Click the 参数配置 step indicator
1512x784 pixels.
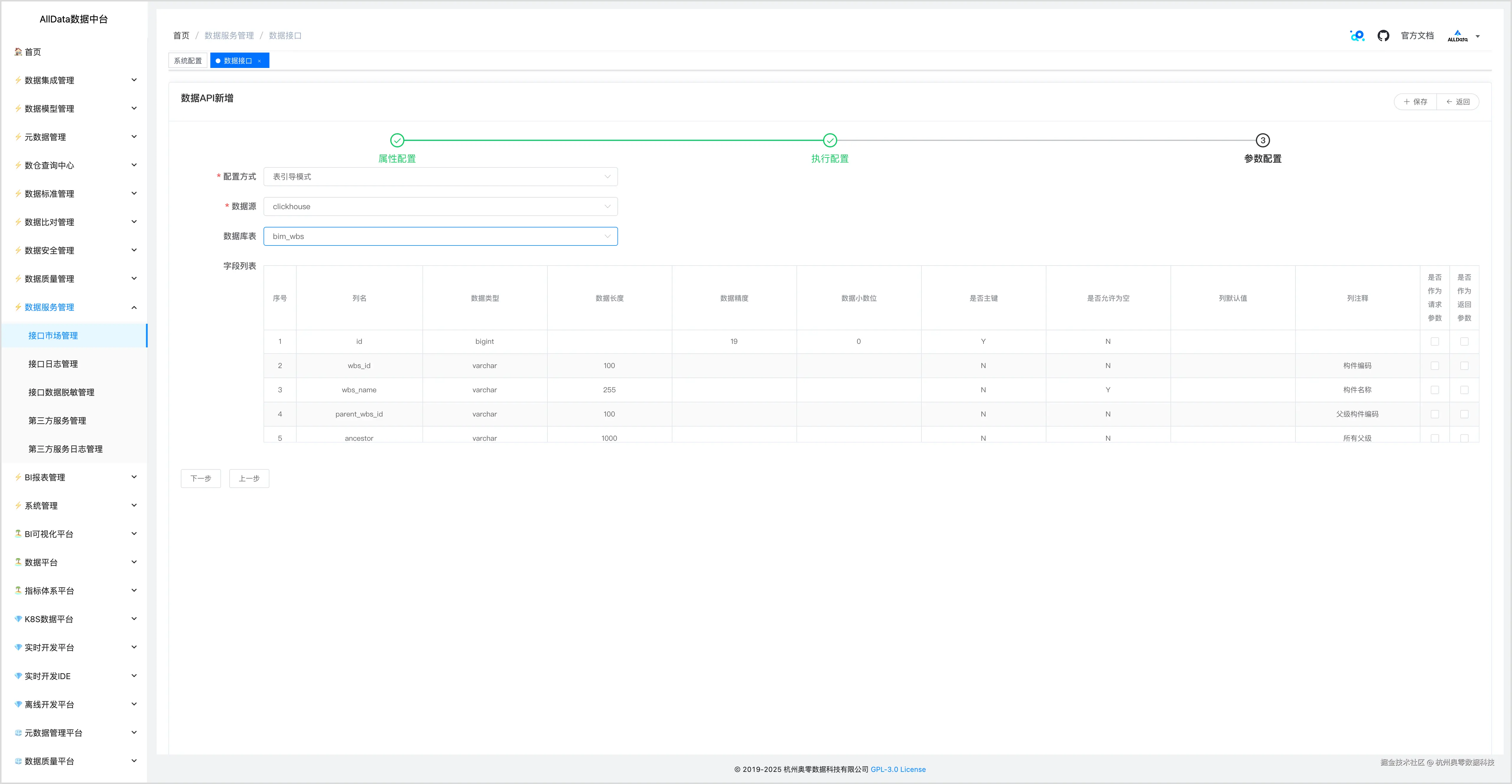point(1263,149)
